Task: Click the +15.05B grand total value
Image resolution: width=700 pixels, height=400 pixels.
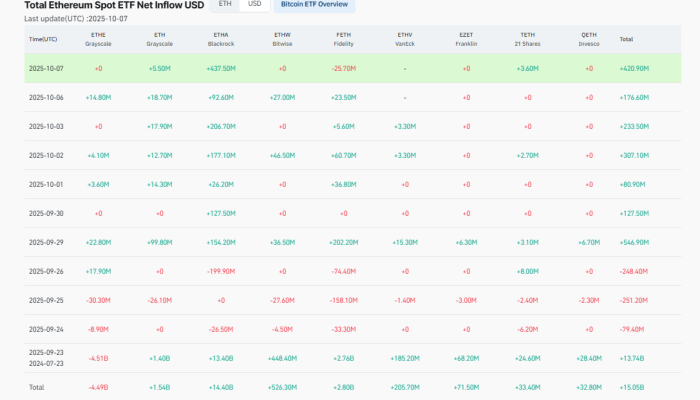Action: click(x=634, y=385)
